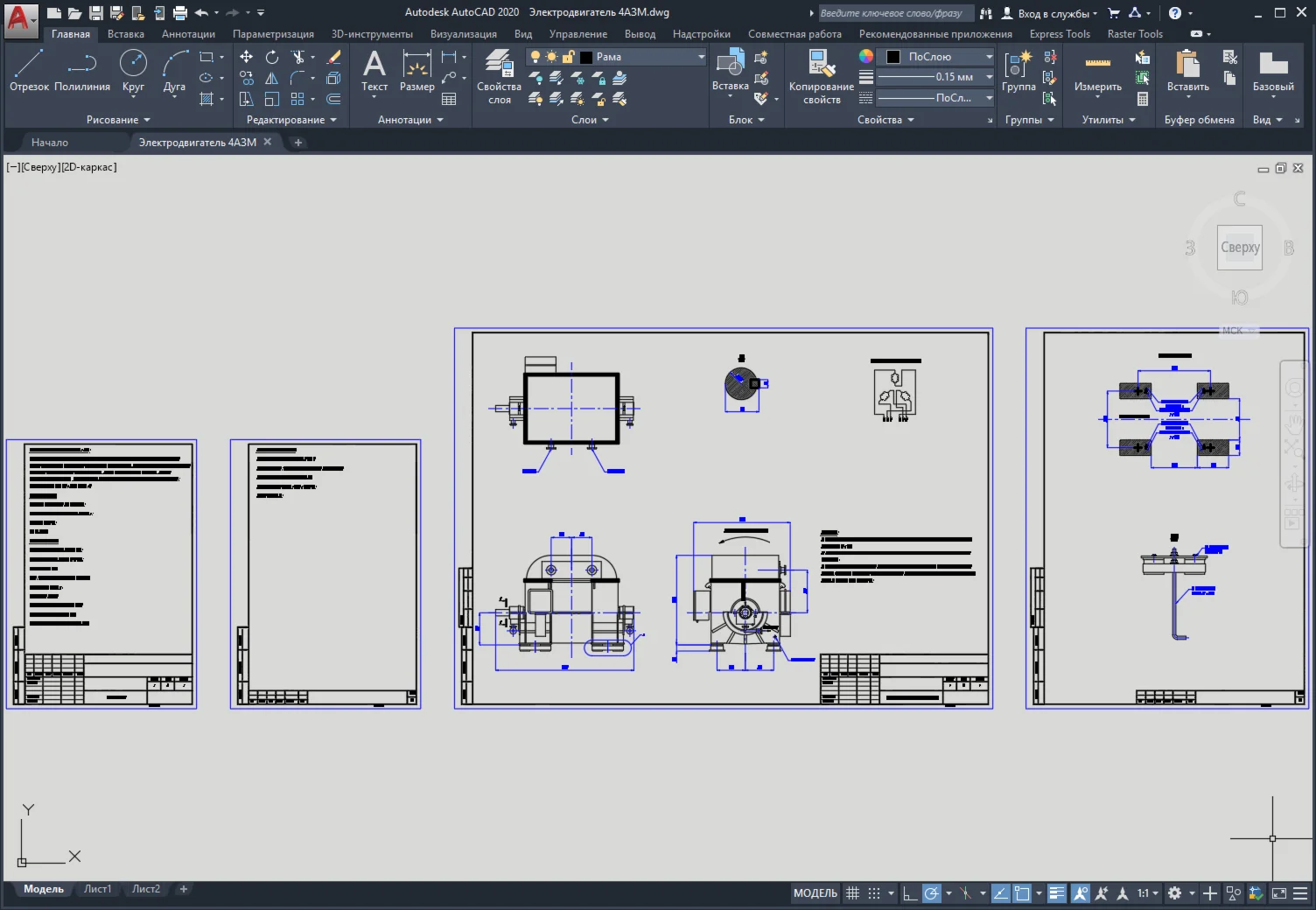Click the МОДЕЛЬ status bar button

pos(815,893)
